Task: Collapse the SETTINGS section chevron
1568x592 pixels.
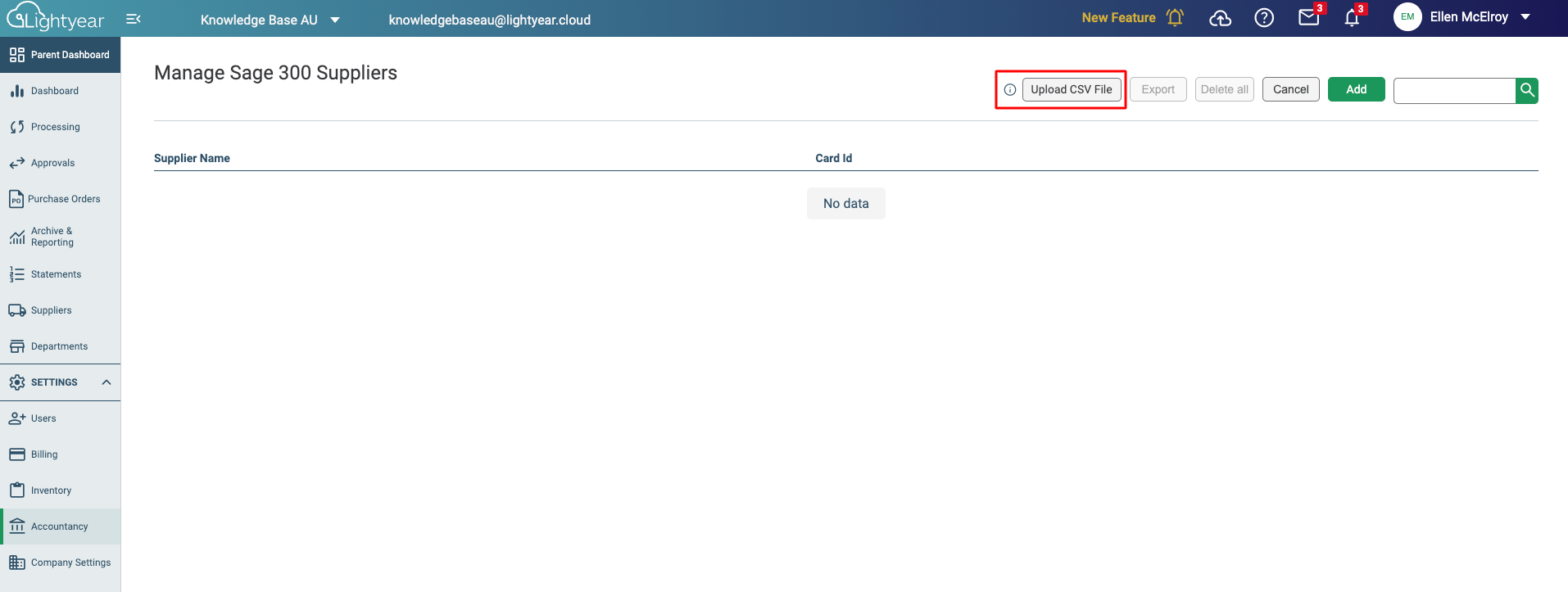Action: [106, 382]
